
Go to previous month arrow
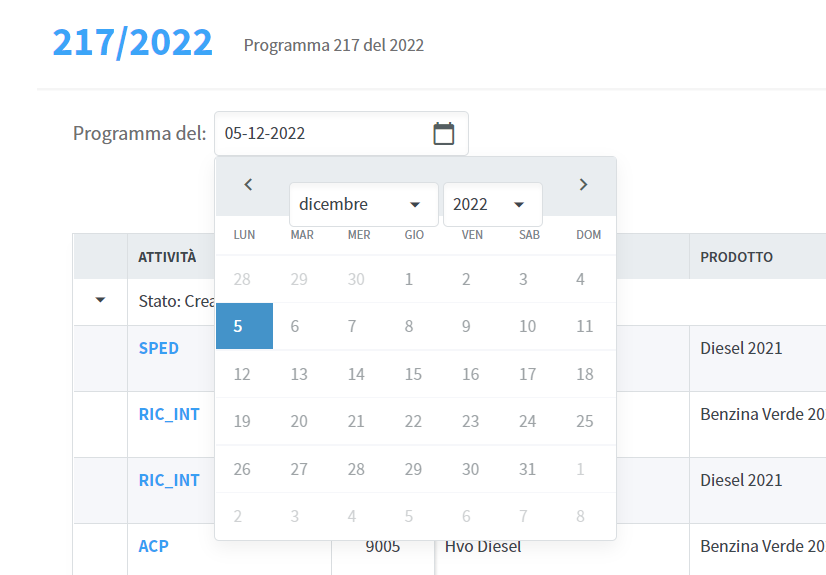249,184
